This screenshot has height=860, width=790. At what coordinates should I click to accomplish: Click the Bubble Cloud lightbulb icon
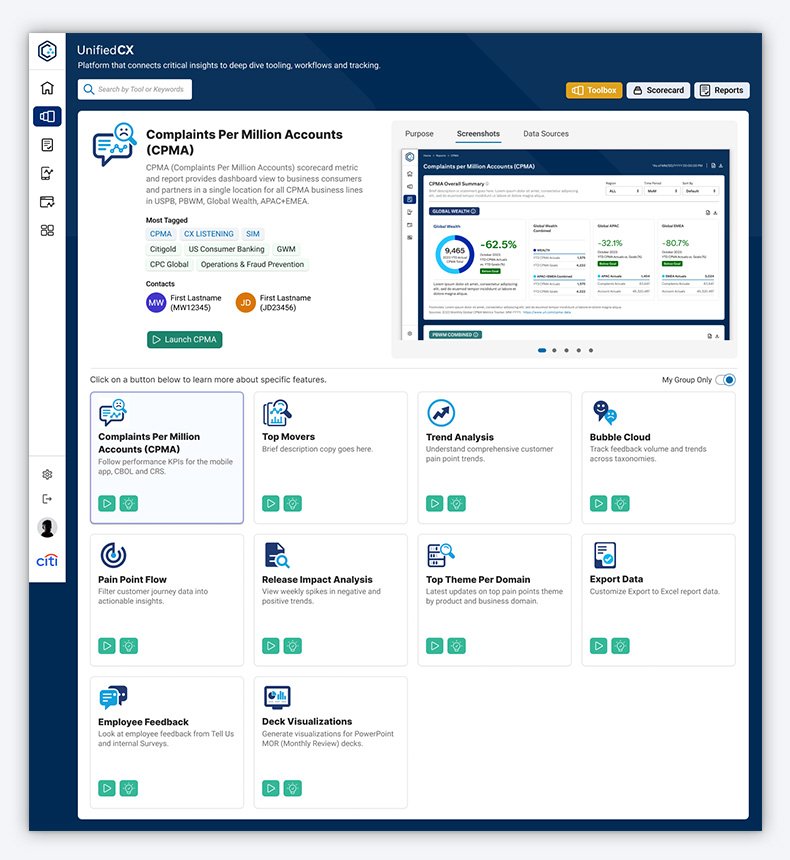(620, 503)
